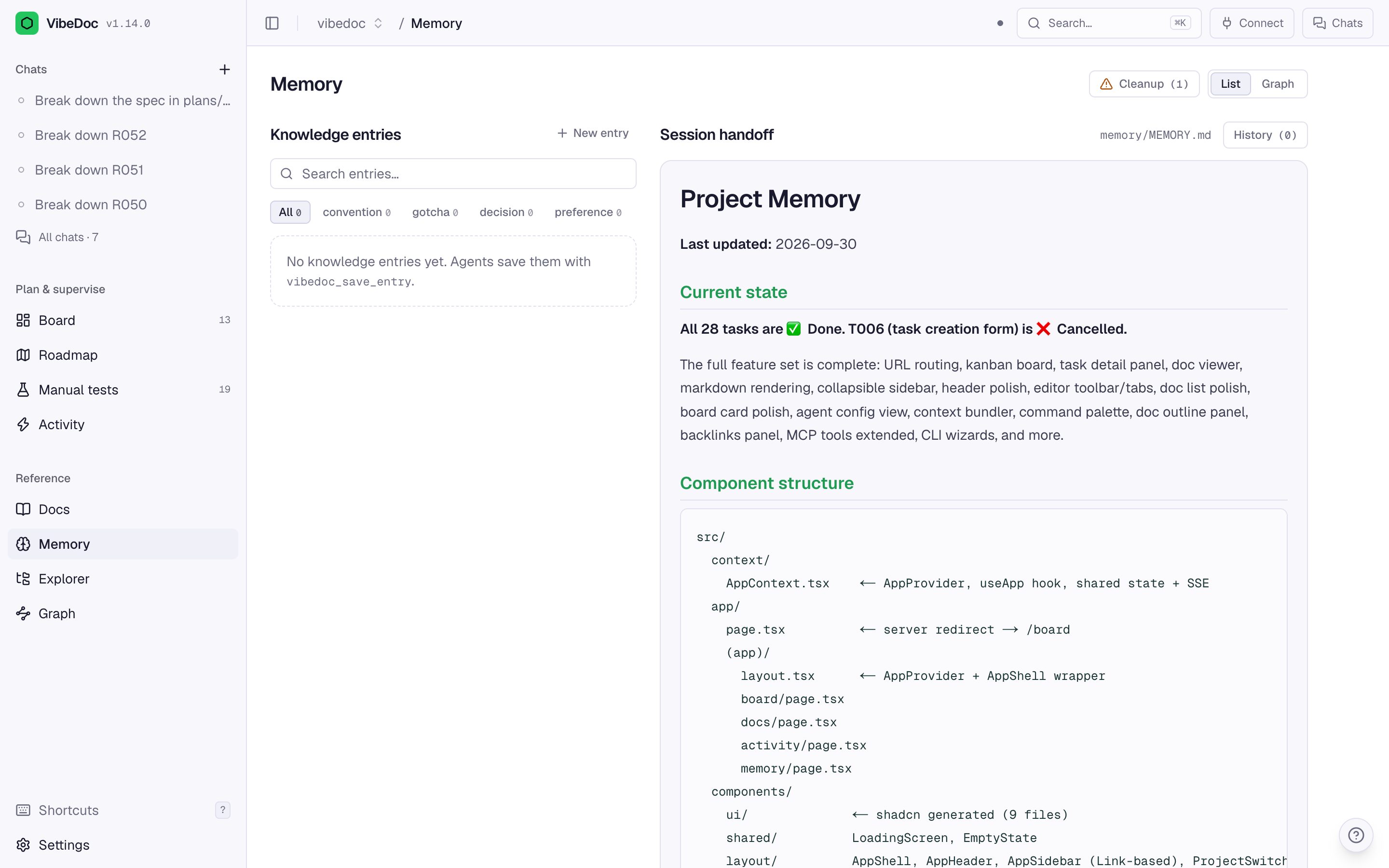Screen dimensions: 1389x868
Task: Filter entries by convention
Action: pos(356,212)
